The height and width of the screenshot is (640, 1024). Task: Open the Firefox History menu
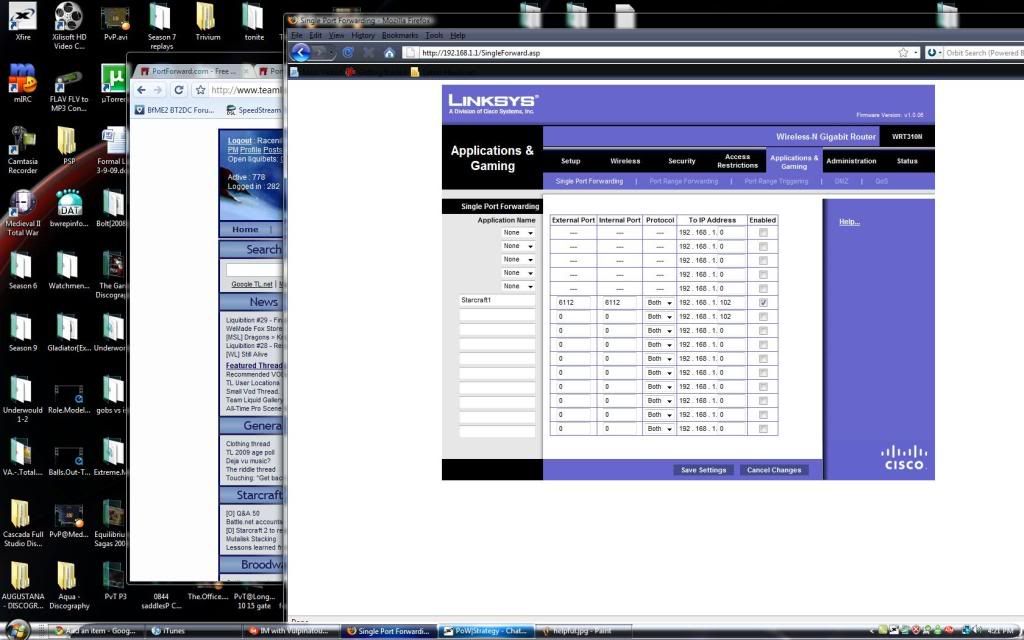(x=363, y=35)
